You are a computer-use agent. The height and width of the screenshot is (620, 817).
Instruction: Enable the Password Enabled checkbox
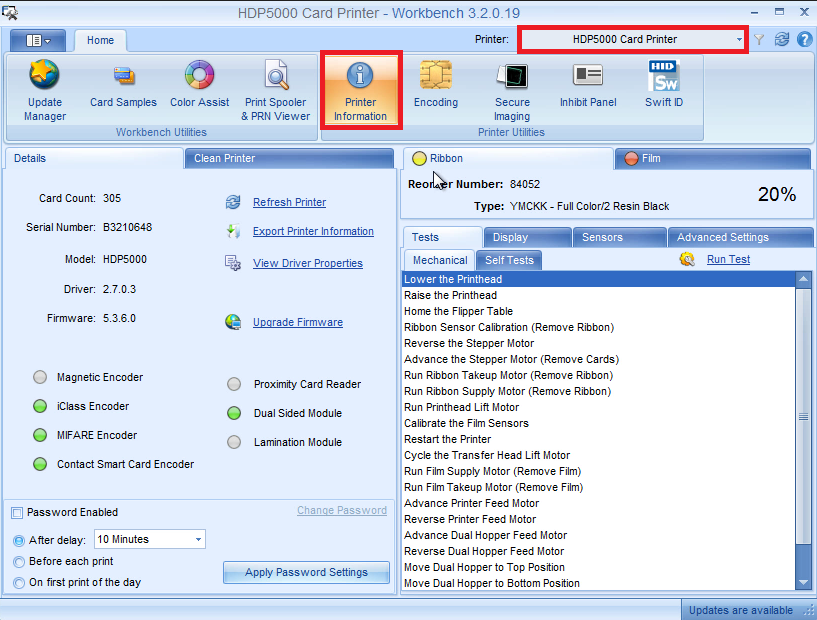point(17,513)
